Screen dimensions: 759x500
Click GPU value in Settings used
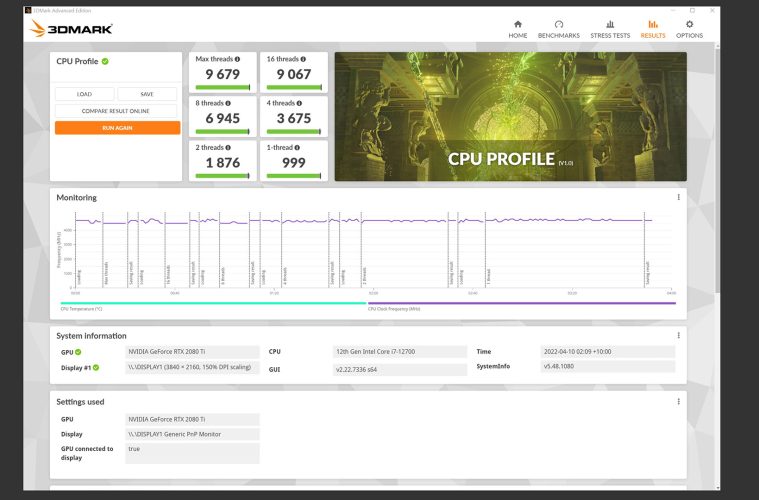[x=193, y=420]
